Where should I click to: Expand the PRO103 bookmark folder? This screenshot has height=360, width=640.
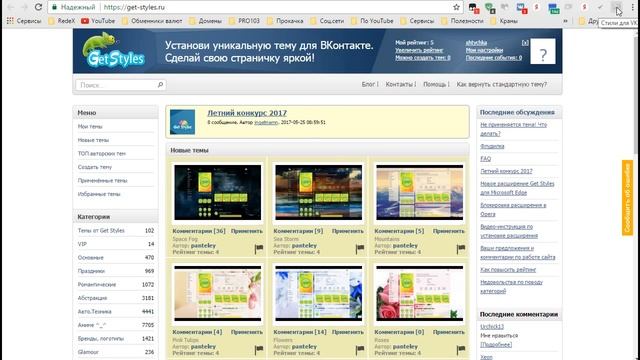pos(244,20)
